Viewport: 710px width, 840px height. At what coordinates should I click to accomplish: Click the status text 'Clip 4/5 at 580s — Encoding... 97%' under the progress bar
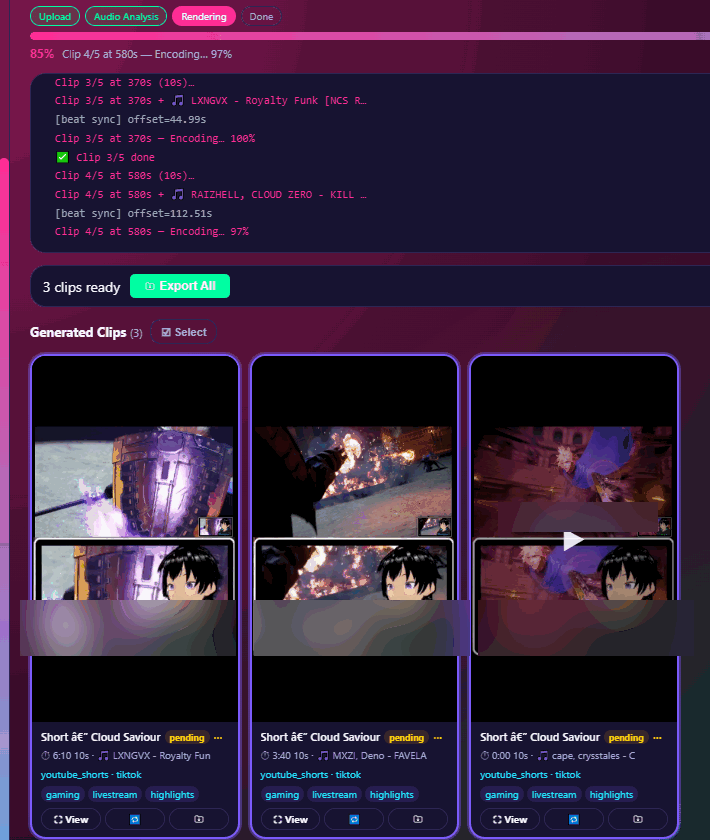(x=147, y=54)
